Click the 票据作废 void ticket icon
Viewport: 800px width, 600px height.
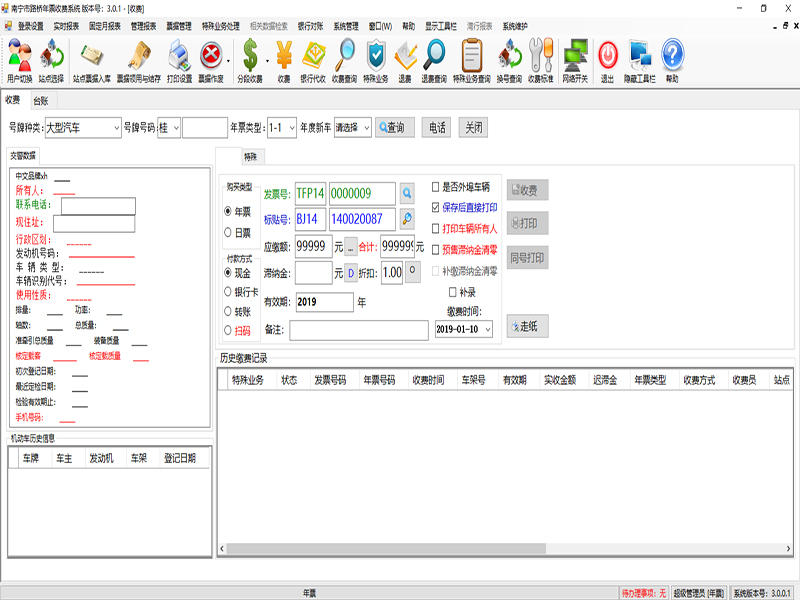coord(211,60)
